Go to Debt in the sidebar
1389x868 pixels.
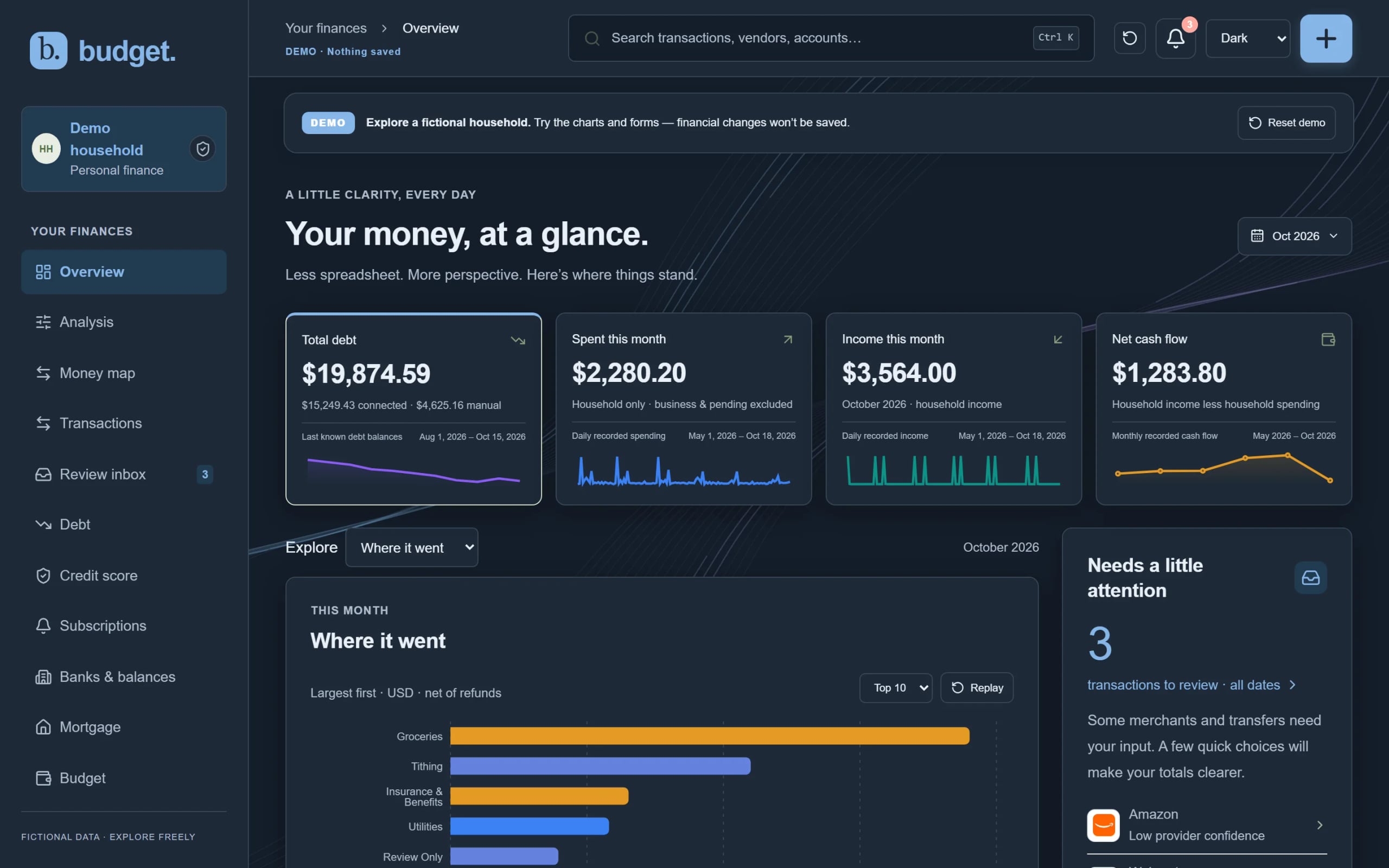pyautogui.click(x=124, y=524)
